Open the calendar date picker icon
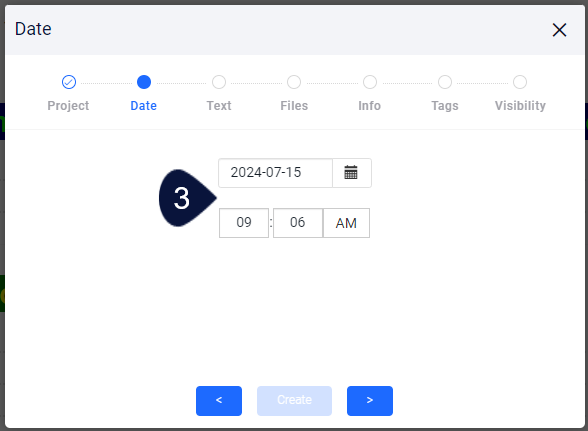Viewport: 588px width, 431px height. tap(351, 173)
